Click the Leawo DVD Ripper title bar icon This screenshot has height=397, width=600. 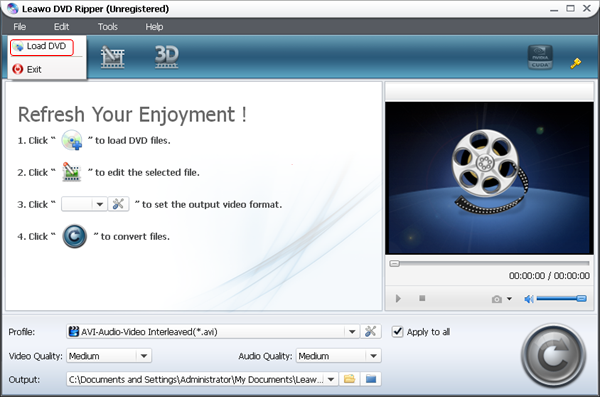click(x=13, y=8)
